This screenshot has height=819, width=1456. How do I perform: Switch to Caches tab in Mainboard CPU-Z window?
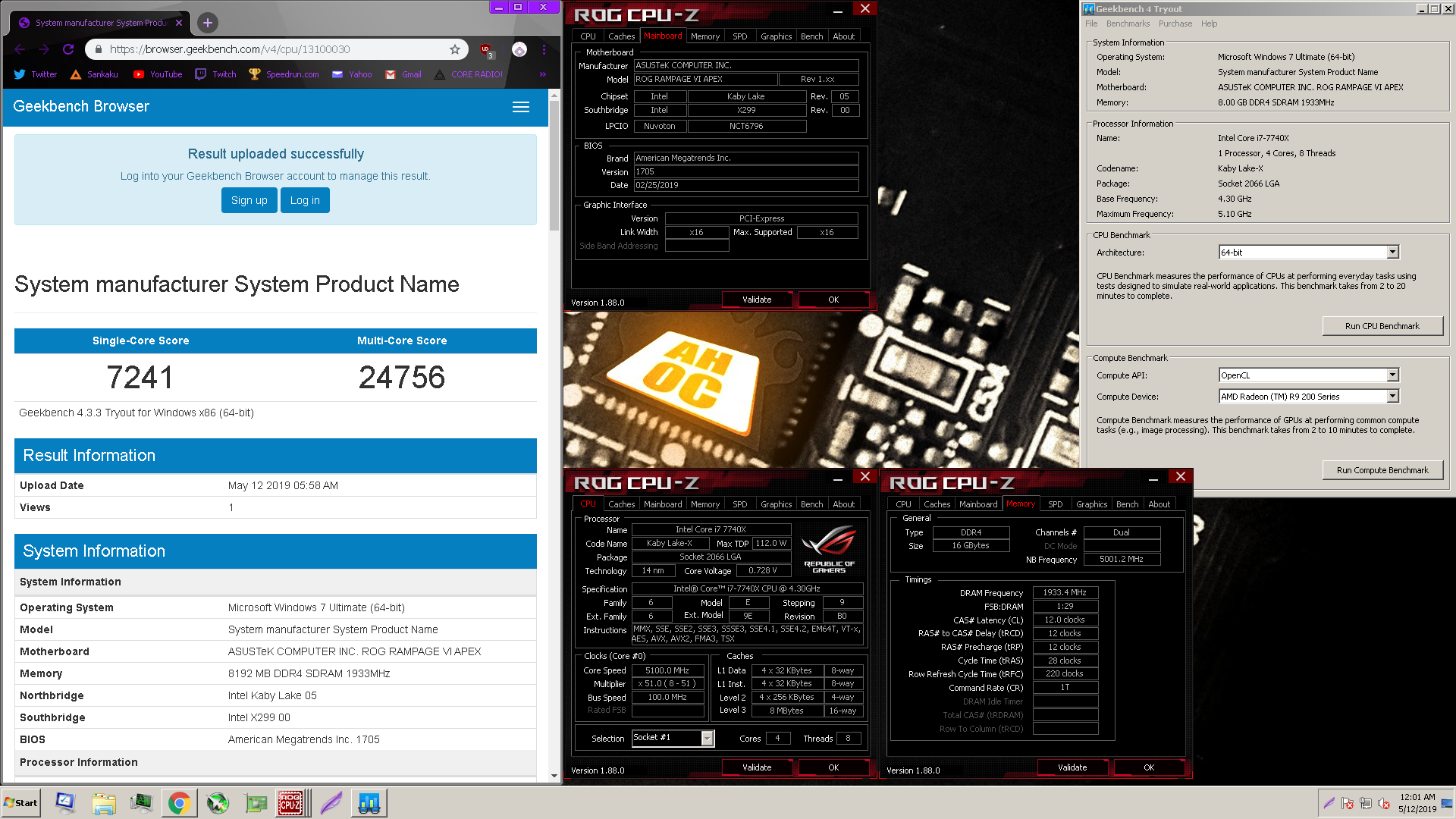point(621,36)
